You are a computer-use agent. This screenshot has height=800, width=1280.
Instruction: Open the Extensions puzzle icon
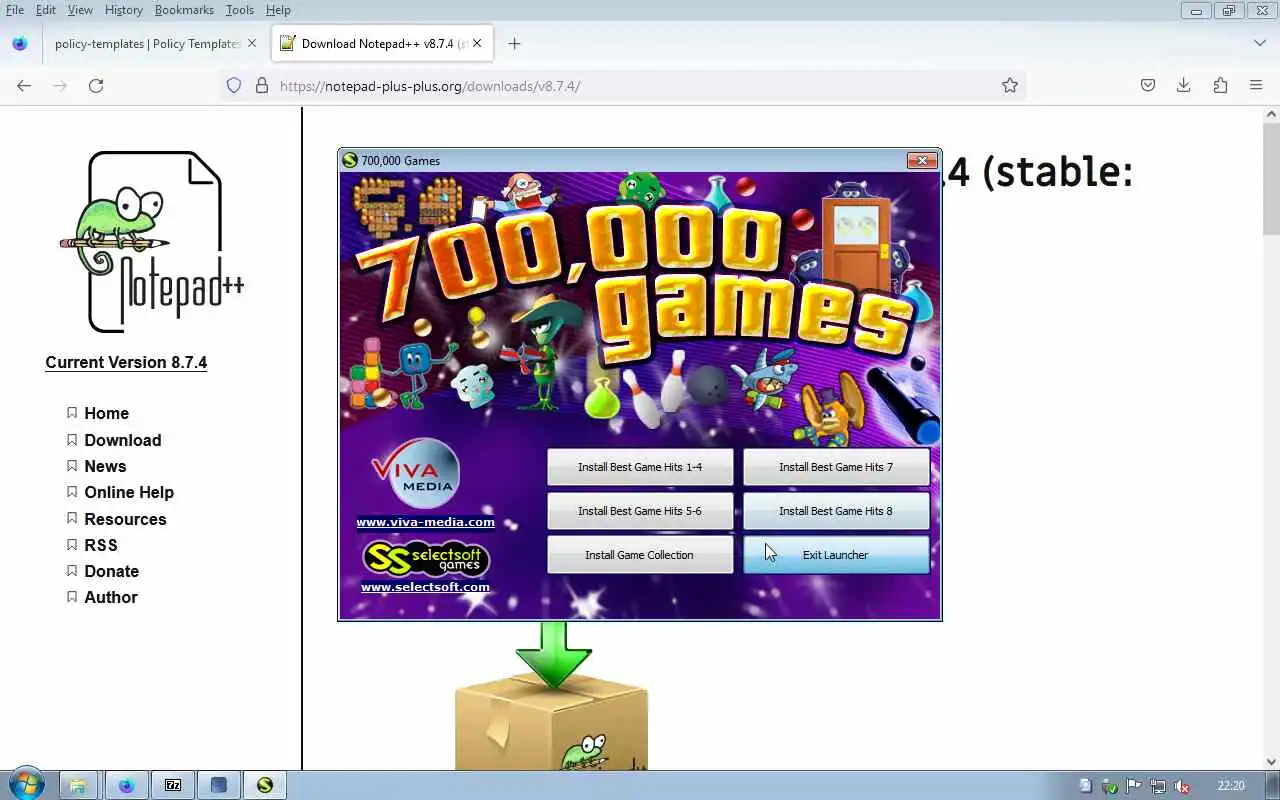click(x=1220, y=86)
